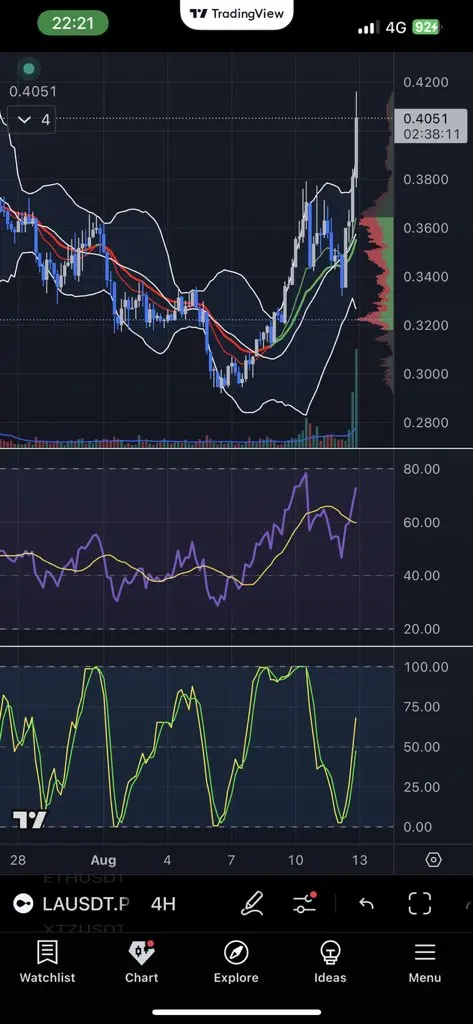Tap the 80.00 RSI scale label
Screen dimensions: 473x1024
pos(421,469)
